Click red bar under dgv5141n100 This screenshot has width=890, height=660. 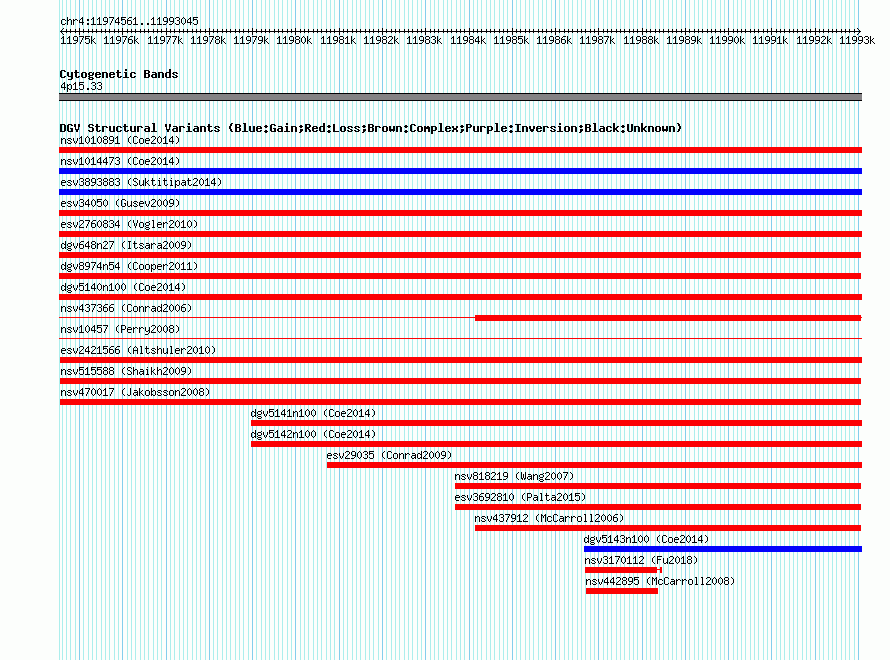pos(556,423)
